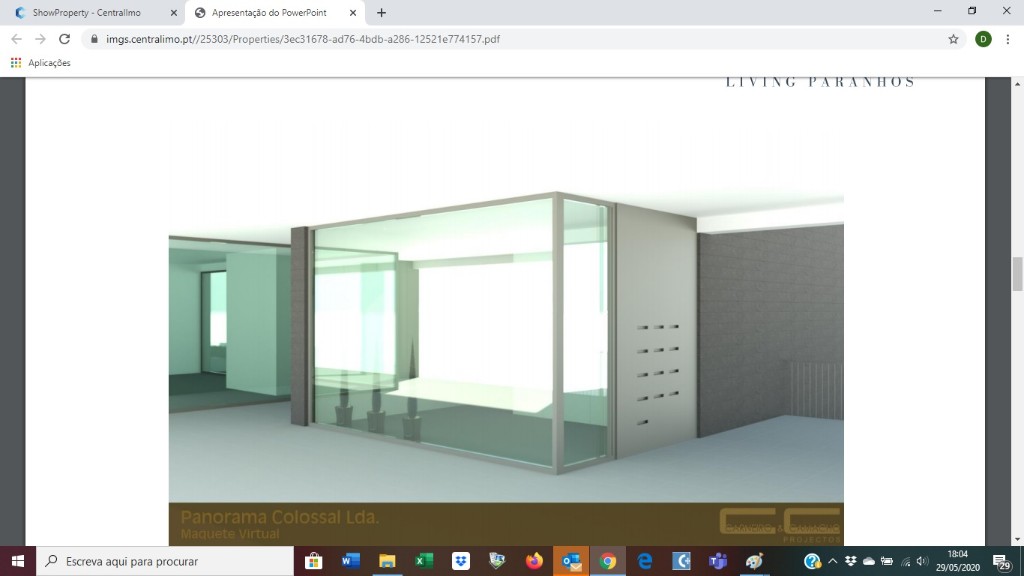Launch Word from the taskbar
This screenshot has height=576, width=1024.
coord(350,561)
